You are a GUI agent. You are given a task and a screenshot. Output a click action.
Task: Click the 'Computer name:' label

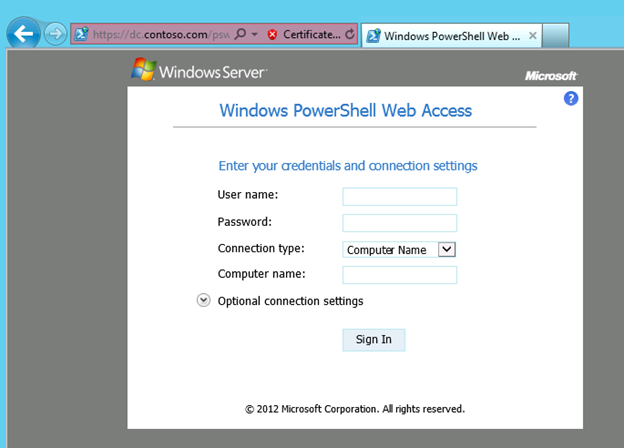pos(261,274)
